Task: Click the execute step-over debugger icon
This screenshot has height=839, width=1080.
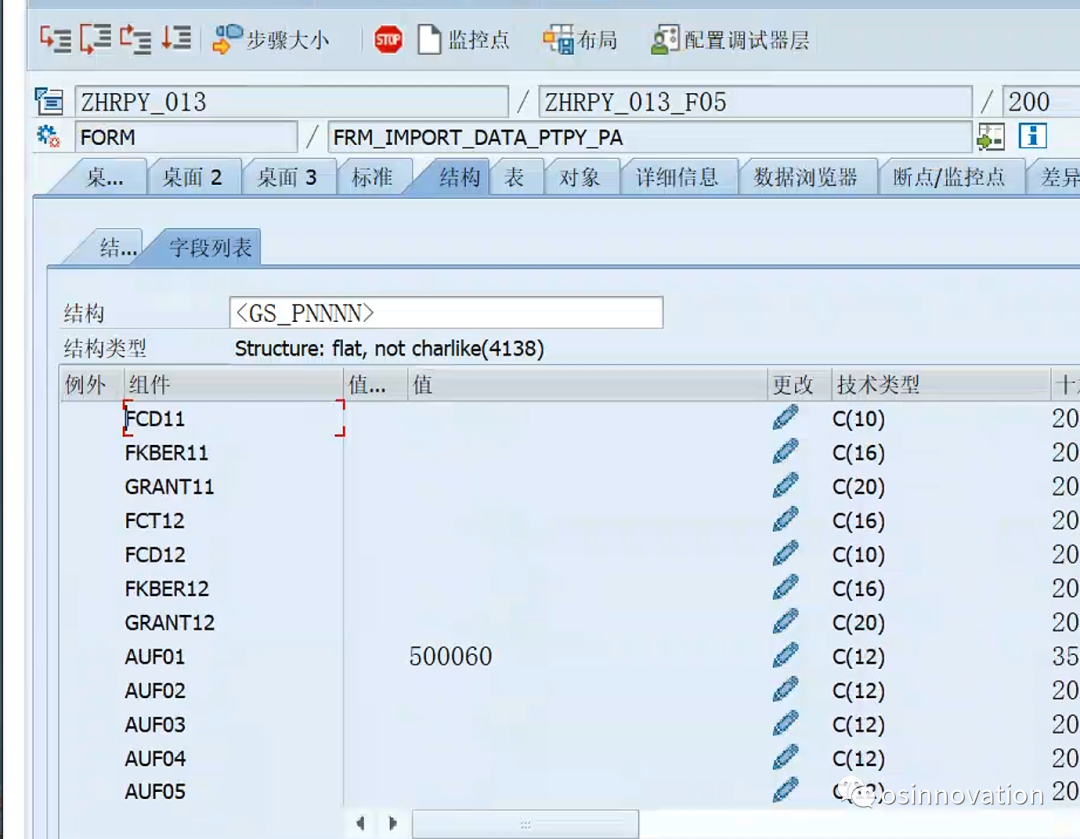Action: (x=95, y=39)
